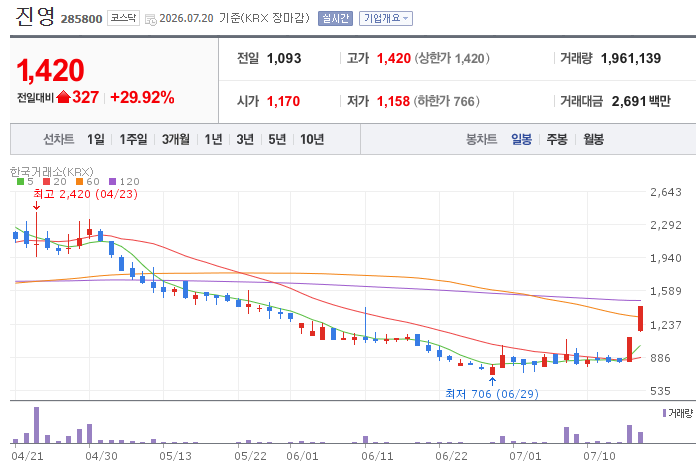
Task: Click the 07/10 date axis label
Action: click(x=599, y=456)
